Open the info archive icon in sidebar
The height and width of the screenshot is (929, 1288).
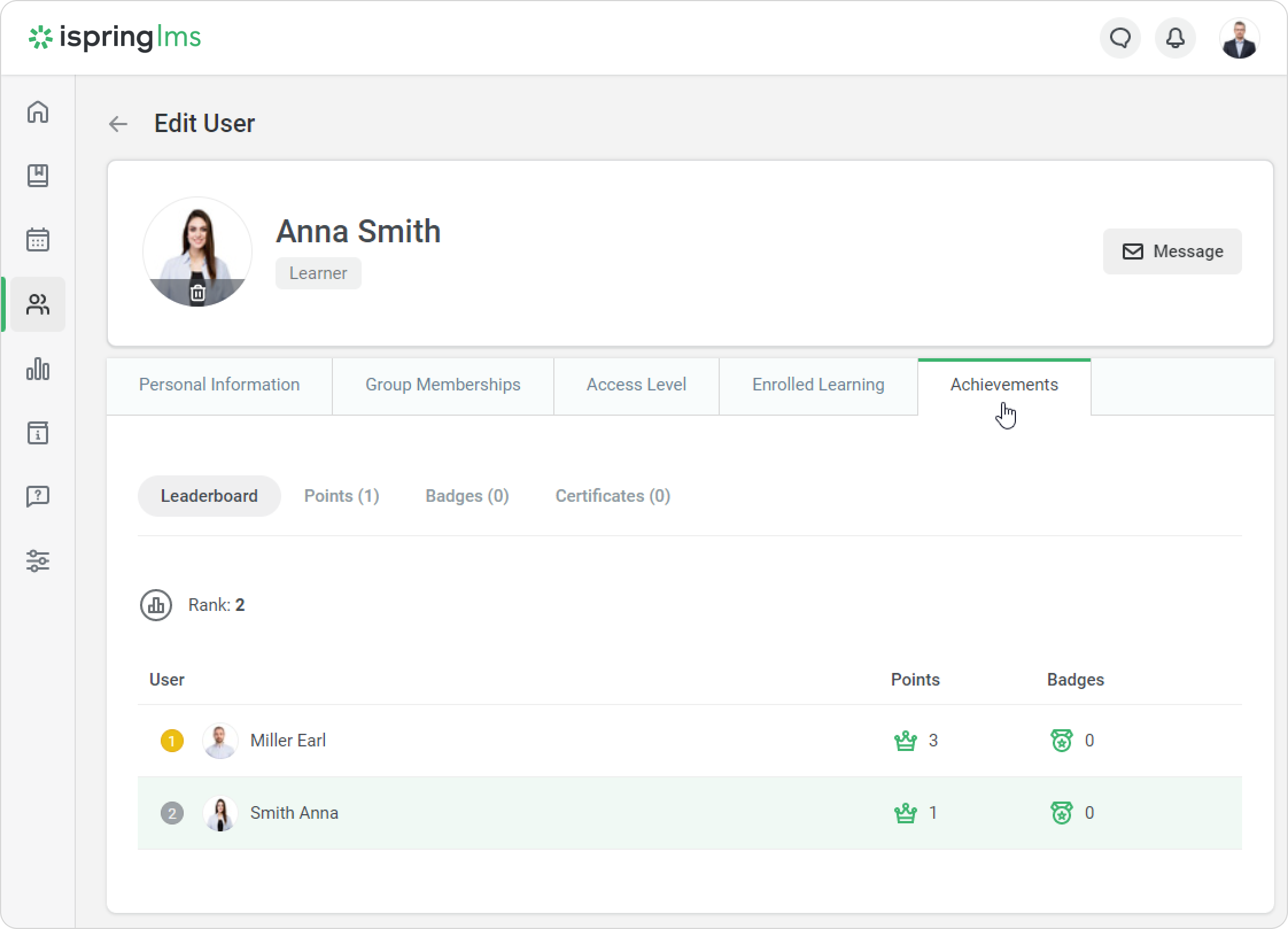38,433
